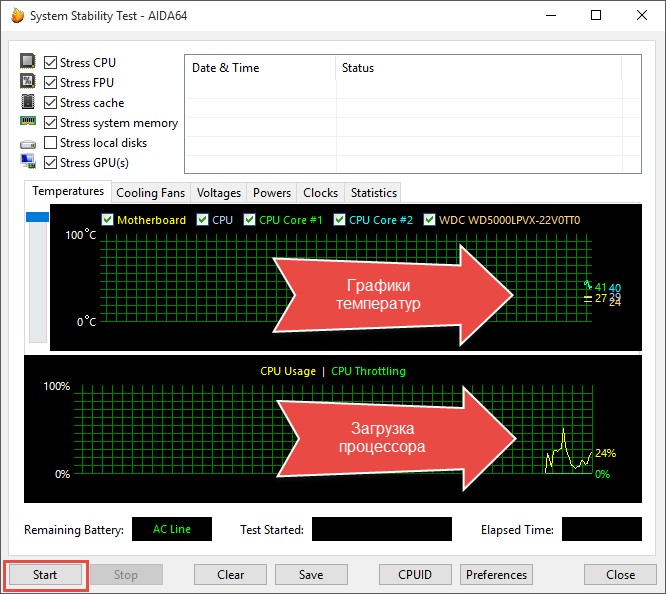Click the Test Started black value field
Viewport: 666px width, 594px height.
point(382,529)
